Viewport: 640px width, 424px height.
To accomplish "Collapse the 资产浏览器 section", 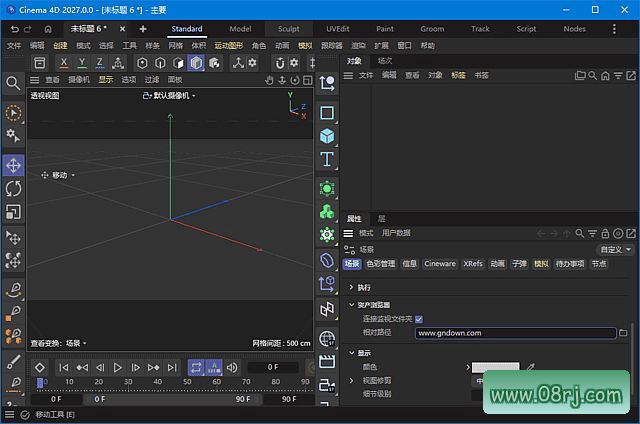I will click(x=351, y=304).
